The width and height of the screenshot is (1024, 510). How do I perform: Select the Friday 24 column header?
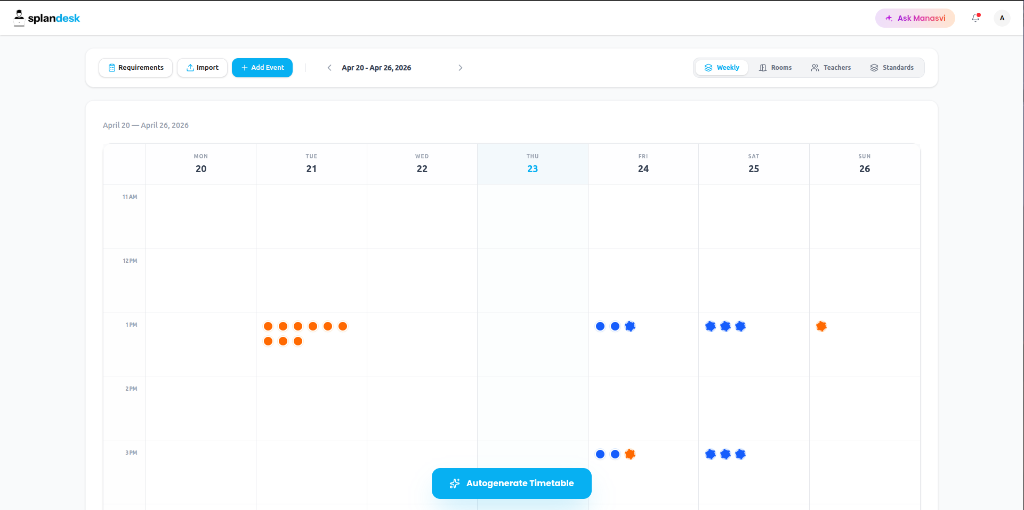(x=643, y=164)
